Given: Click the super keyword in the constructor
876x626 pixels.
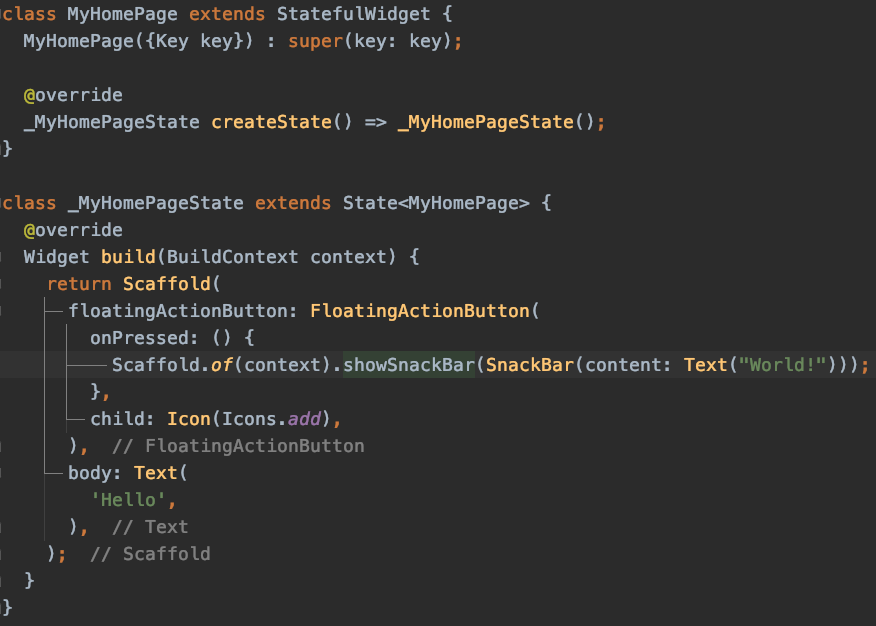Looking at the screenshot, I should click(315, 41).
